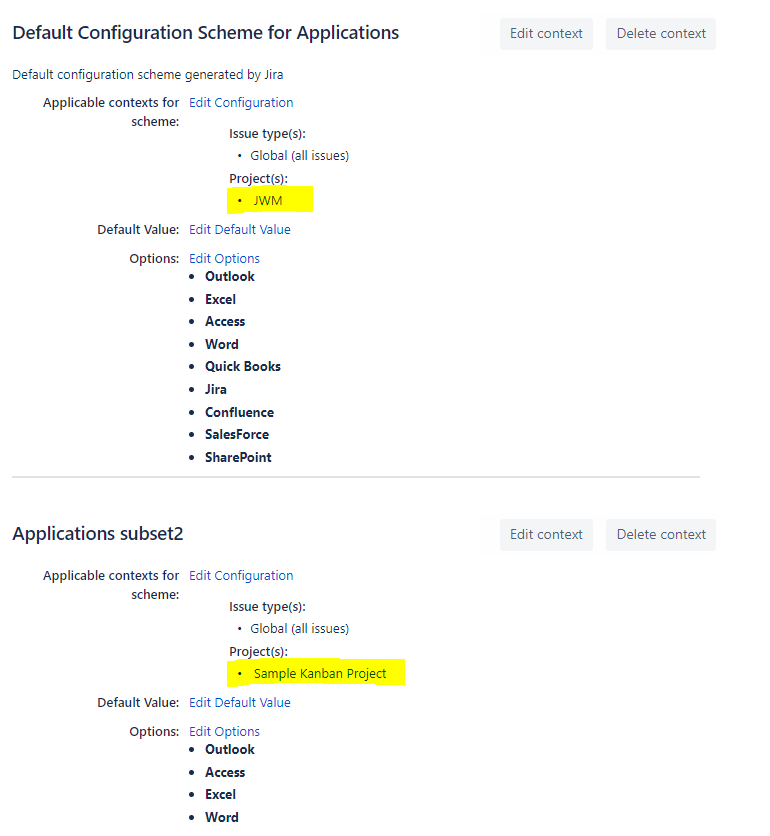Screen dimensions: 770x836
Task: Click Access option in Applications subset2
Action: click(x=225, y=772)
